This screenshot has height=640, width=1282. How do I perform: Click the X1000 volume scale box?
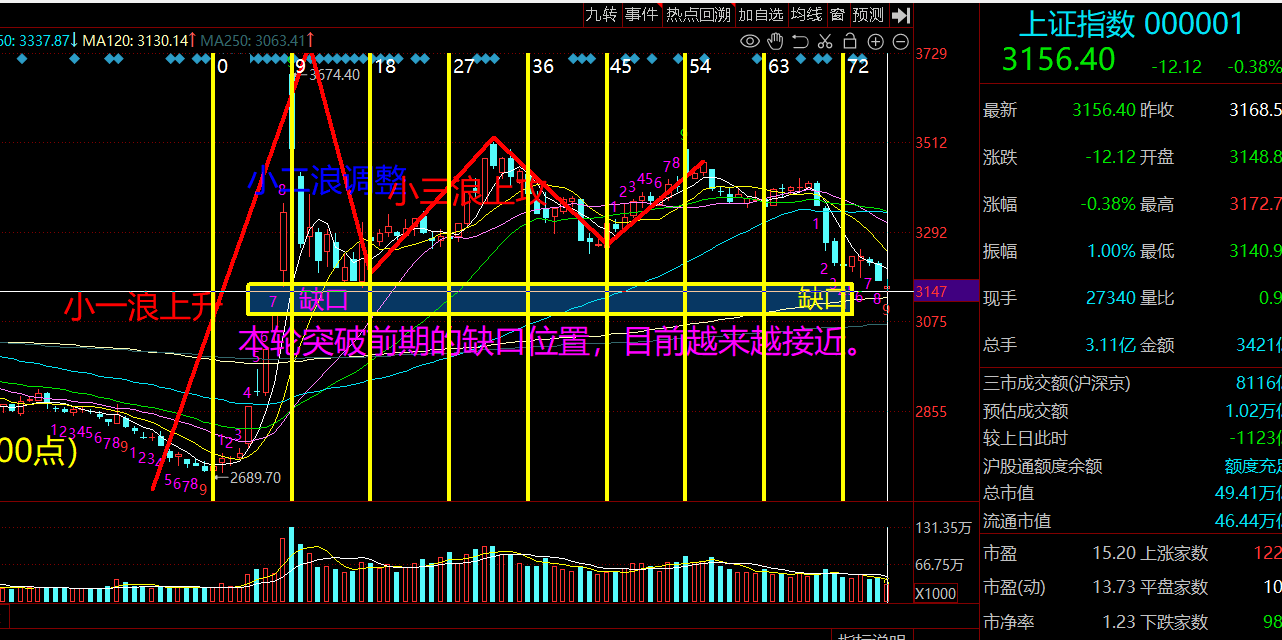tap(935, 593)
